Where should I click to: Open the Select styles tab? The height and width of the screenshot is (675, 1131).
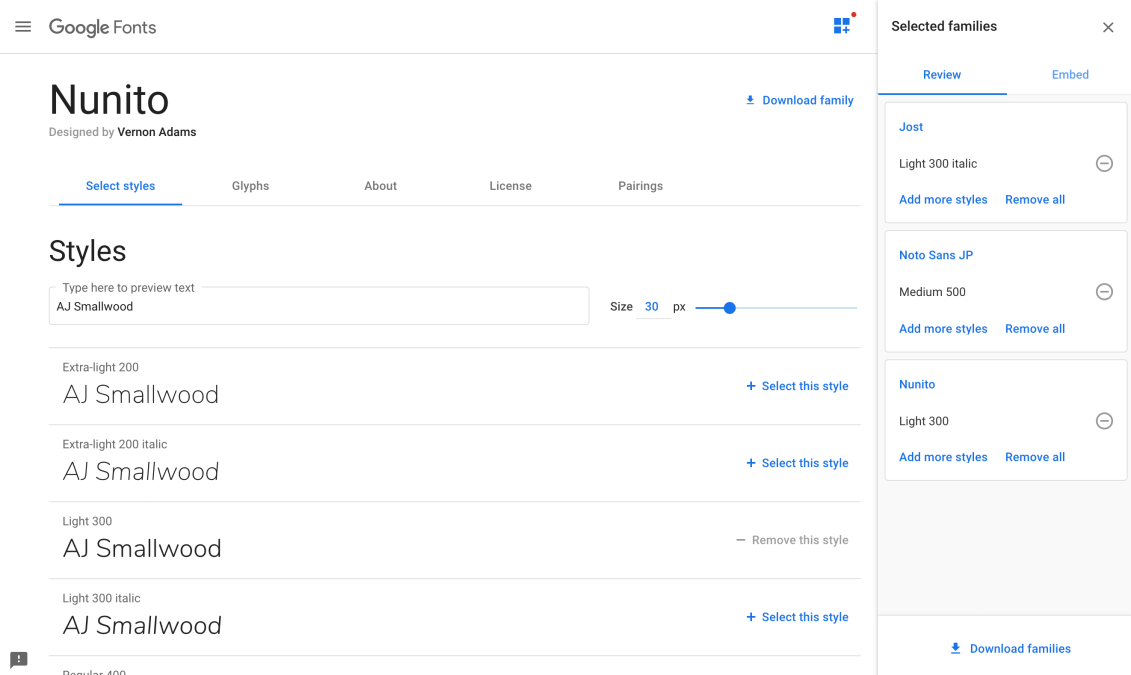coord(120,186)
